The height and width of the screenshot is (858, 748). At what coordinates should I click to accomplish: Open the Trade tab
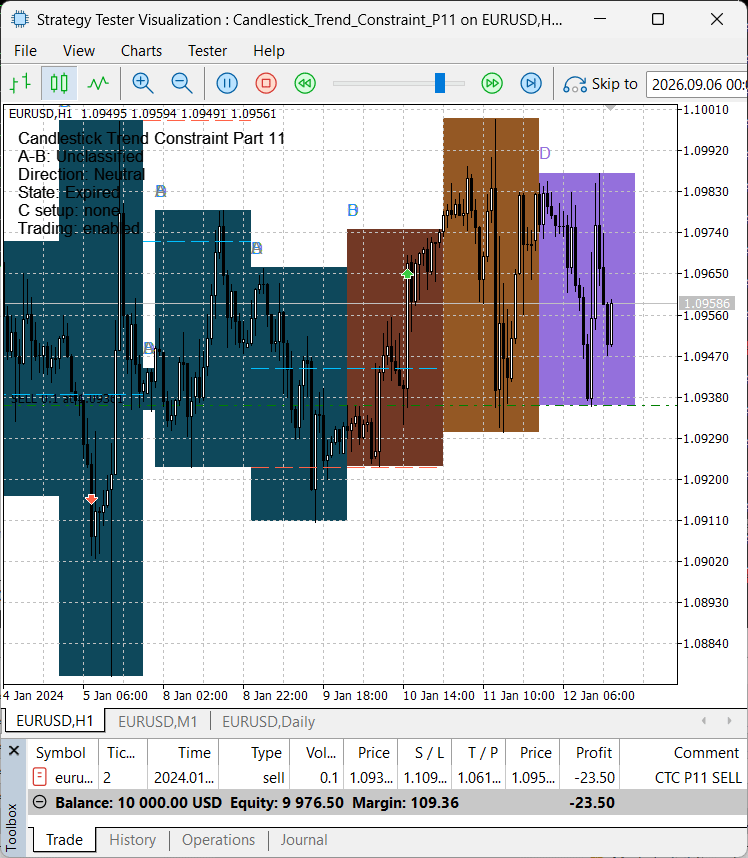click(64, 839)
